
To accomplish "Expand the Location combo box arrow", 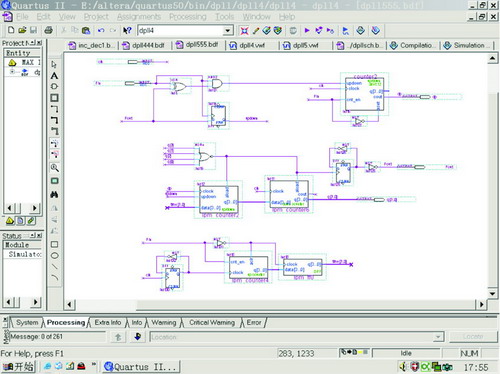I will pyautogui.click(x=439, y=337).
